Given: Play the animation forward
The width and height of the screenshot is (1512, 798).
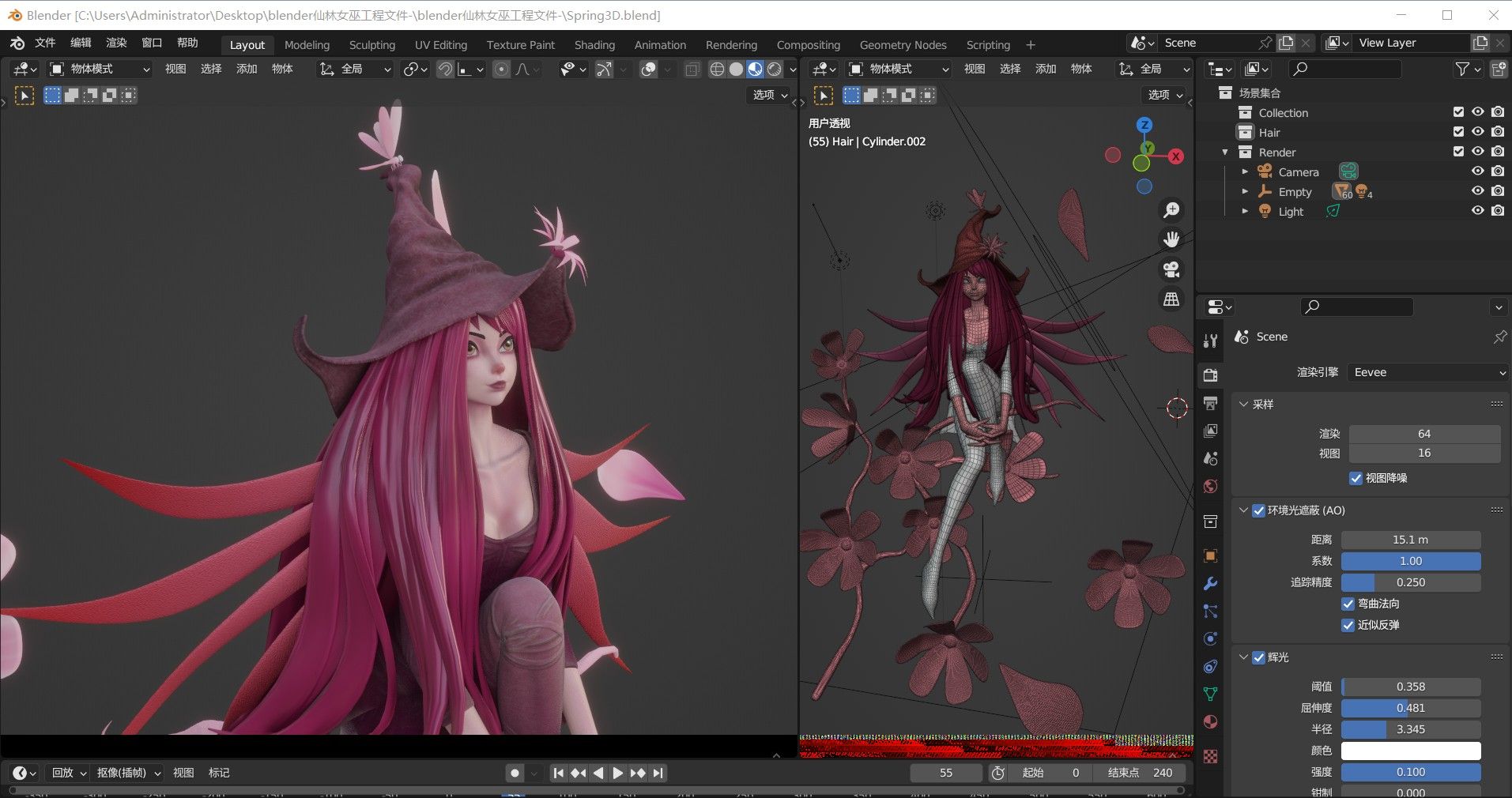Looking at the screenshot, I should 618,773.
